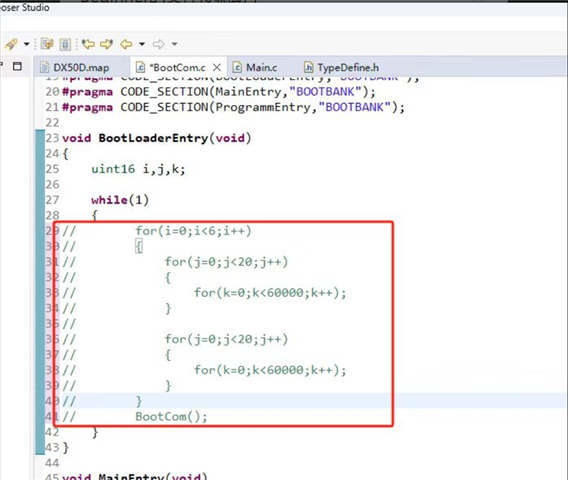This screenshot has height=480, width=568.
Task: Click the toolbar icon with a checkmark page
Action: pyautogui.click(x=47, y=44)
